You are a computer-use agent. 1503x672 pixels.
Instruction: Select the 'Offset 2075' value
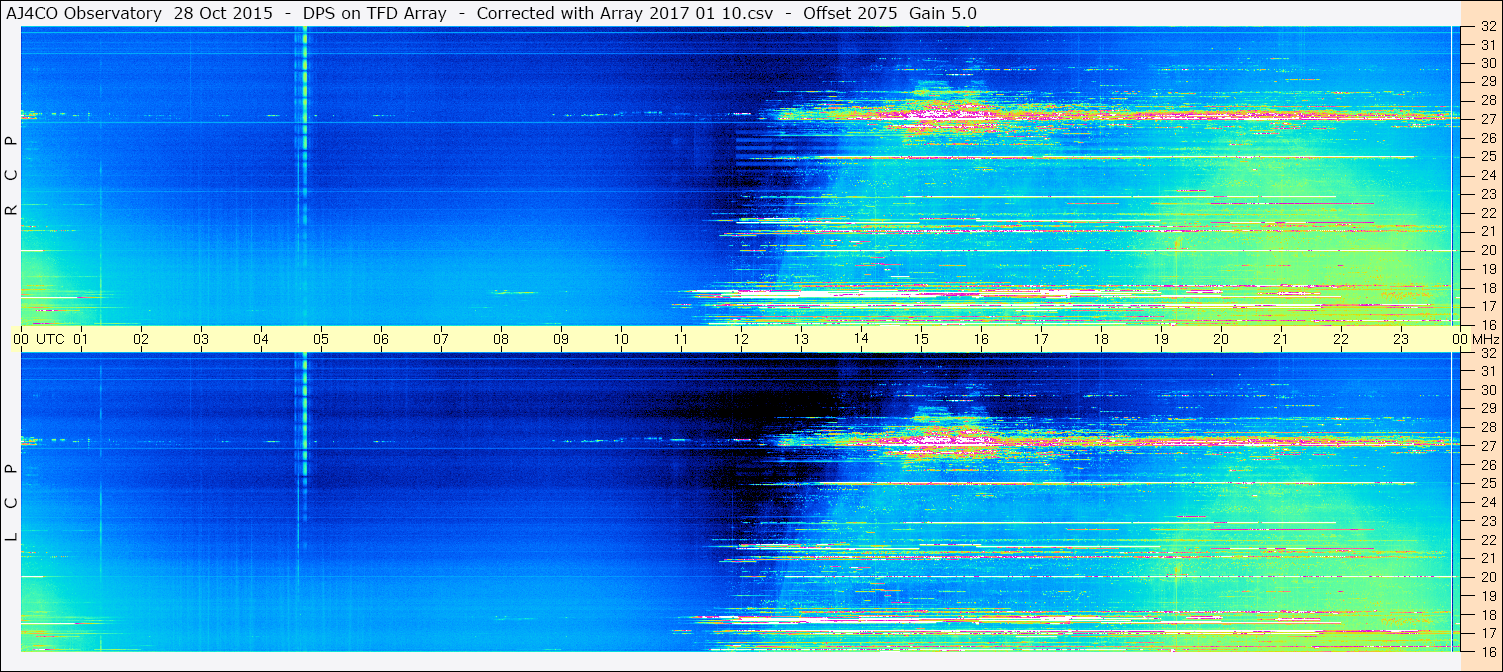coord(850,13)
